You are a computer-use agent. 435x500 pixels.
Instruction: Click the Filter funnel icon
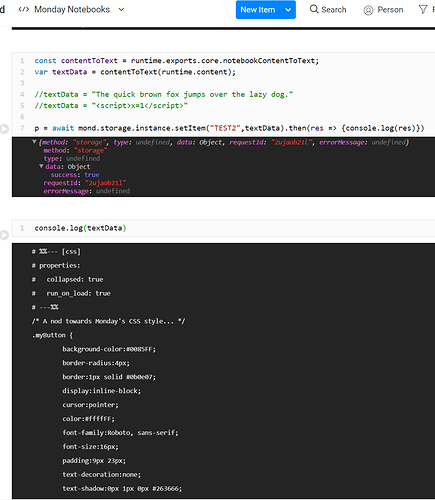coord(423,9)
